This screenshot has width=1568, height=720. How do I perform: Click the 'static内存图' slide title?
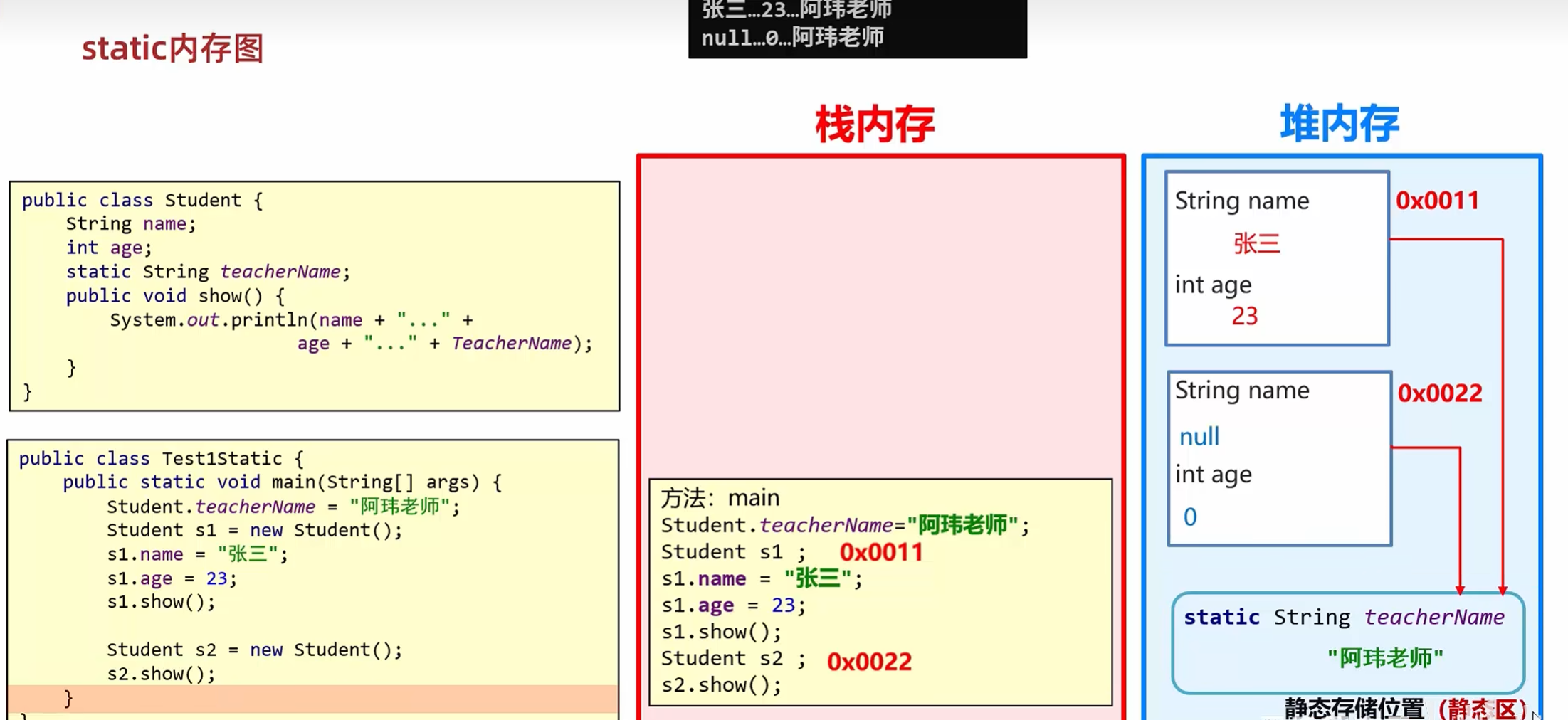[x=173, y=49]
